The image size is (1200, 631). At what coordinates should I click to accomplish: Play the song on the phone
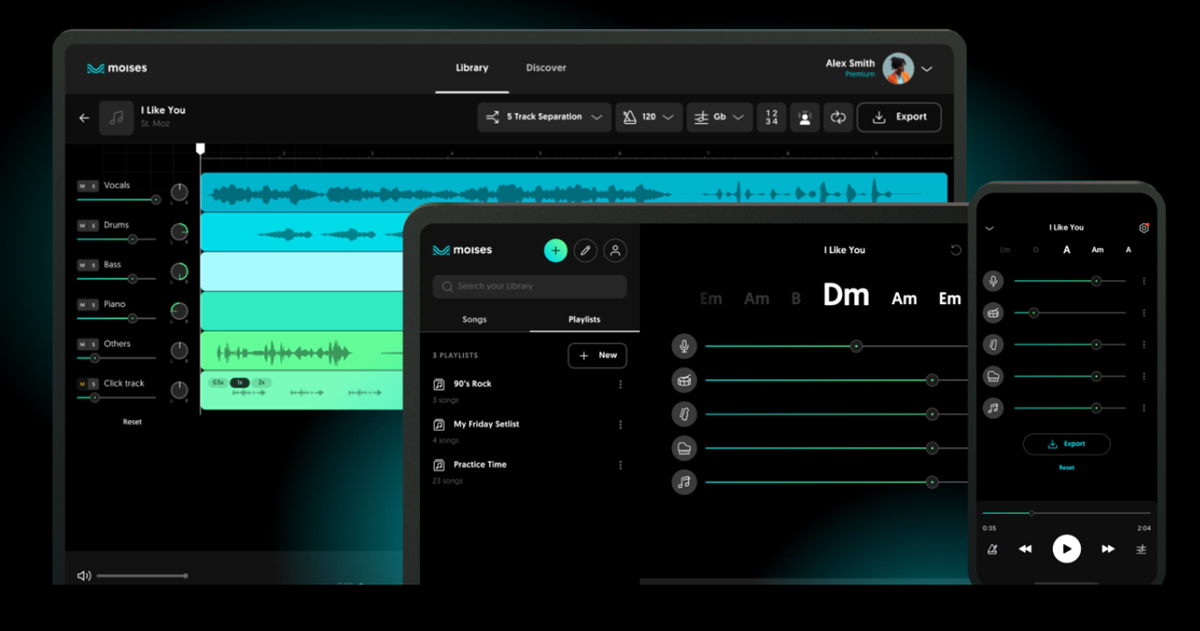[x=1066, y=548]
